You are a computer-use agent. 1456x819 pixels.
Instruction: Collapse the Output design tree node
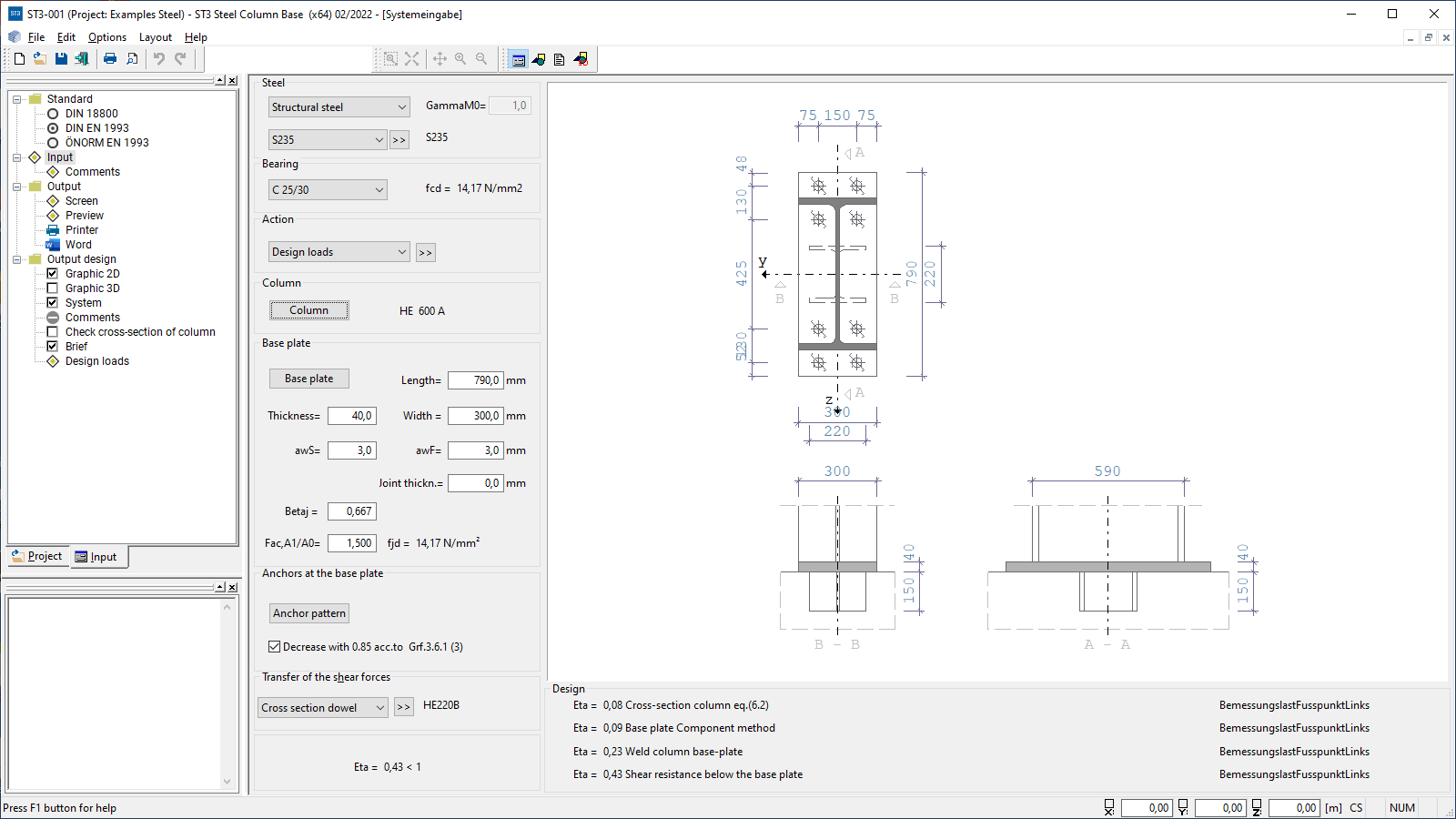(16, 259)
